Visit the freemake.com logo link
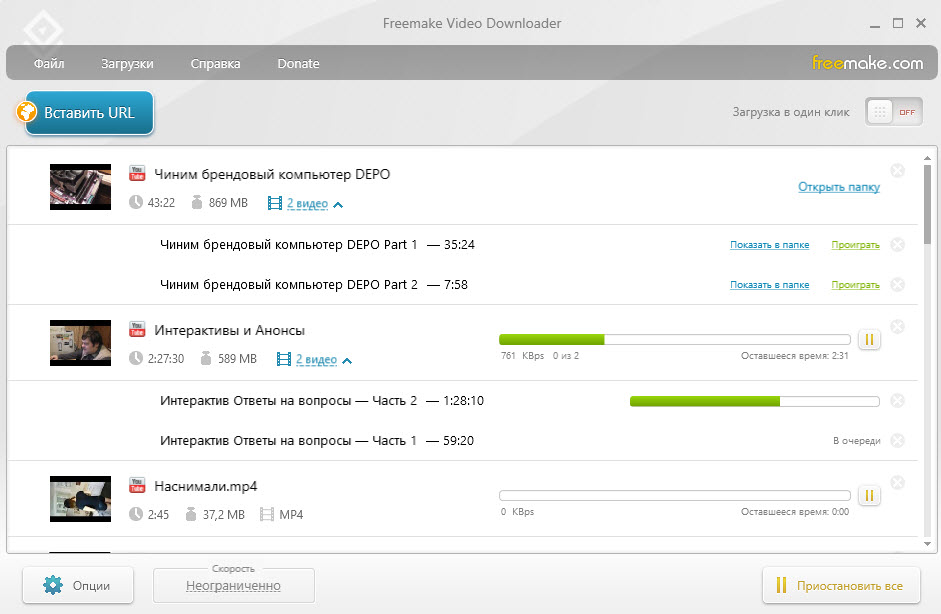The width and height of the screenshot is (941, 614). point(867,62)
